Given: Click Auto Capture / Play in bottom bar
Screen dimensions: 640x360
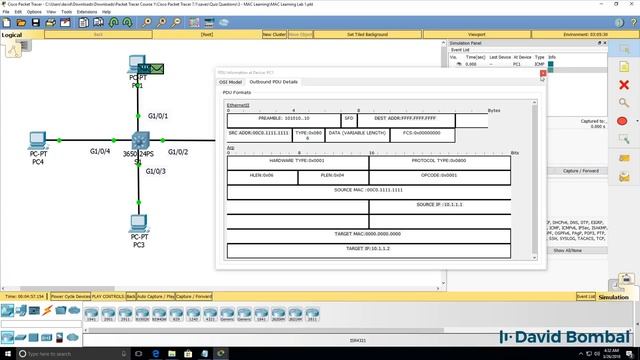Looking at the screenshot, I should click(156, 296).
